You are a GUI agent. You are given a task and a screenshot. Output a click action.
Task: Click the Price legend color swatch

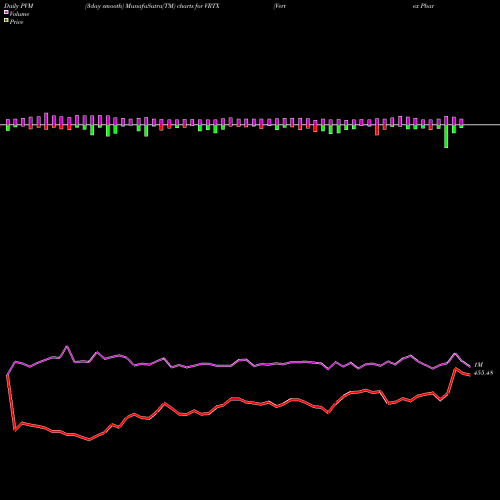(6, 21)
